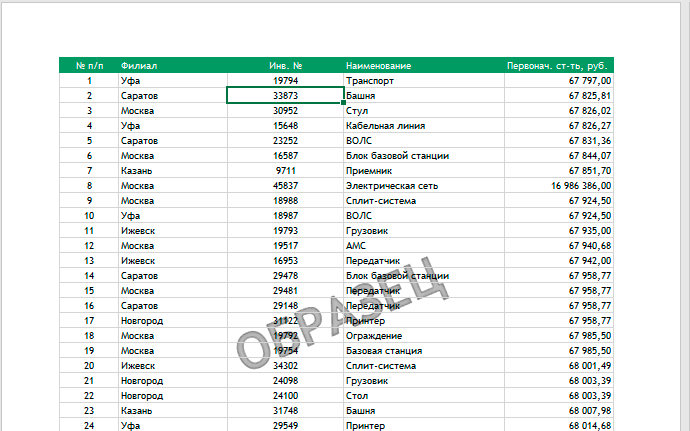Screen dimensions: 690x431
Task: Click the fill handle of the selected cell
Action: pyautogui.click(x=343, y=102)
